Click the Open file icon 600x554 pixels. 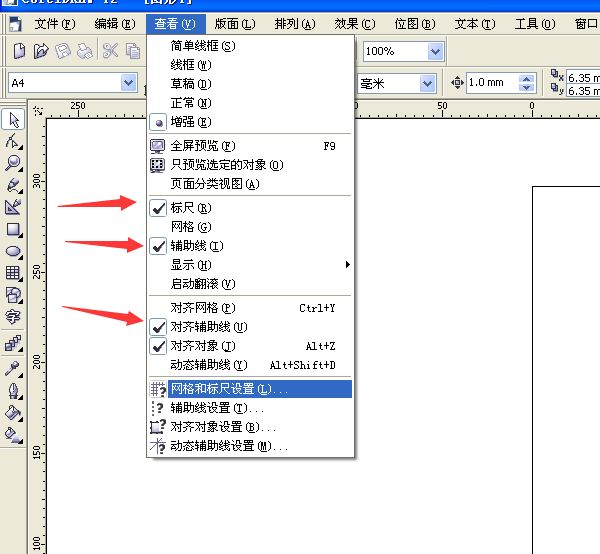41,51
